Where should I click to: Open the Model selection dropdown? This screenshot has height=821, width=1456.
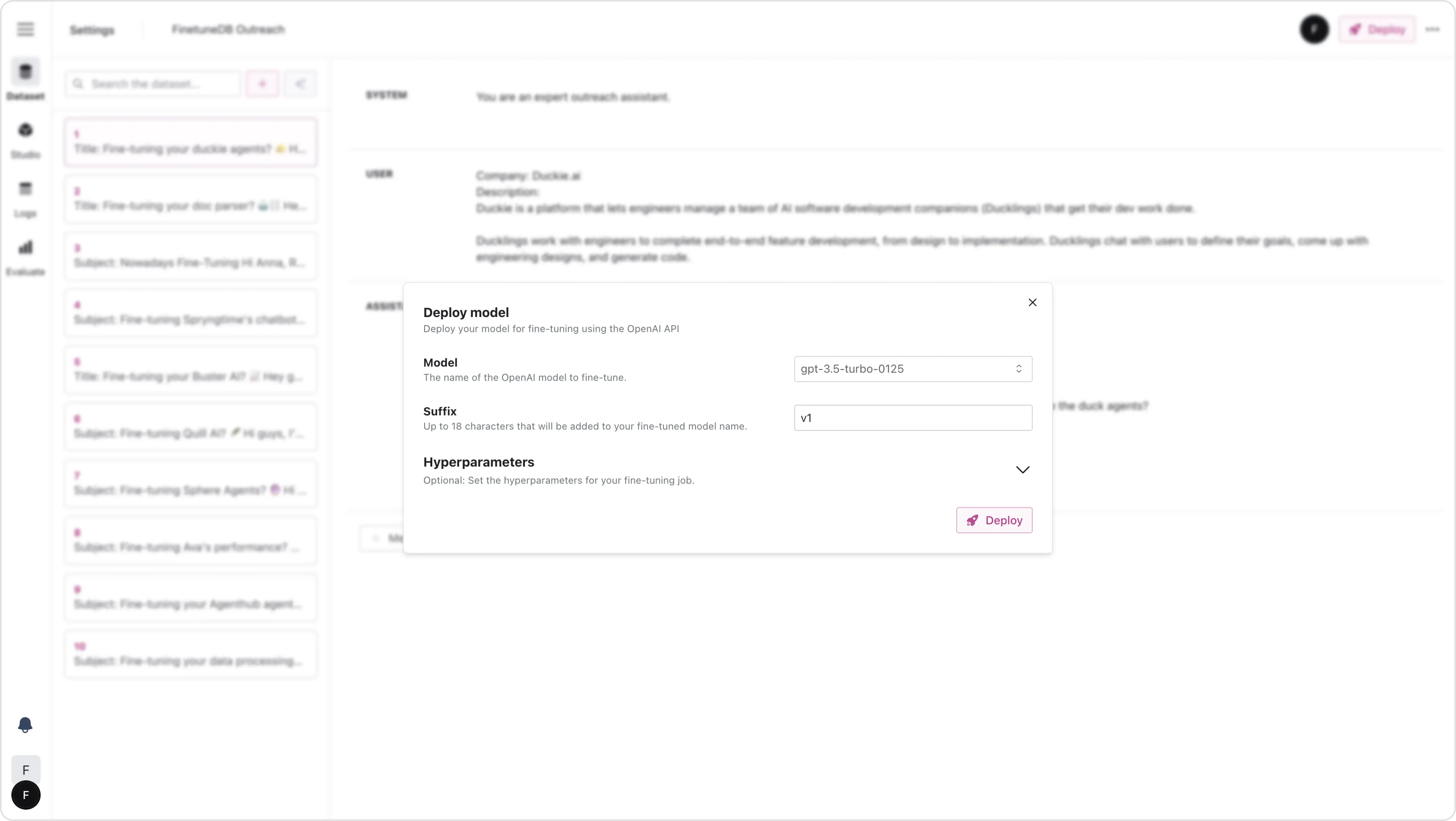(x=912, y=369)
